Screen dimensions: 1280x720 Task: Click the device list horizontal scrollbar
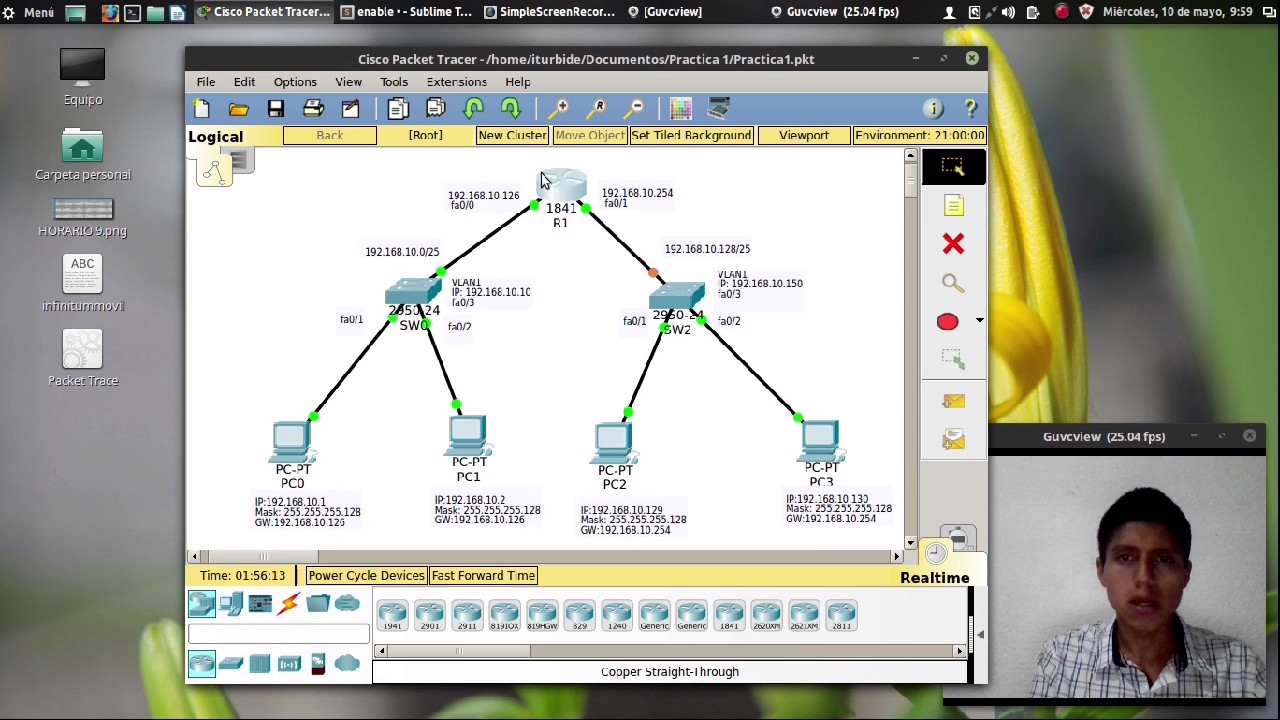click(x=669, y=651)
